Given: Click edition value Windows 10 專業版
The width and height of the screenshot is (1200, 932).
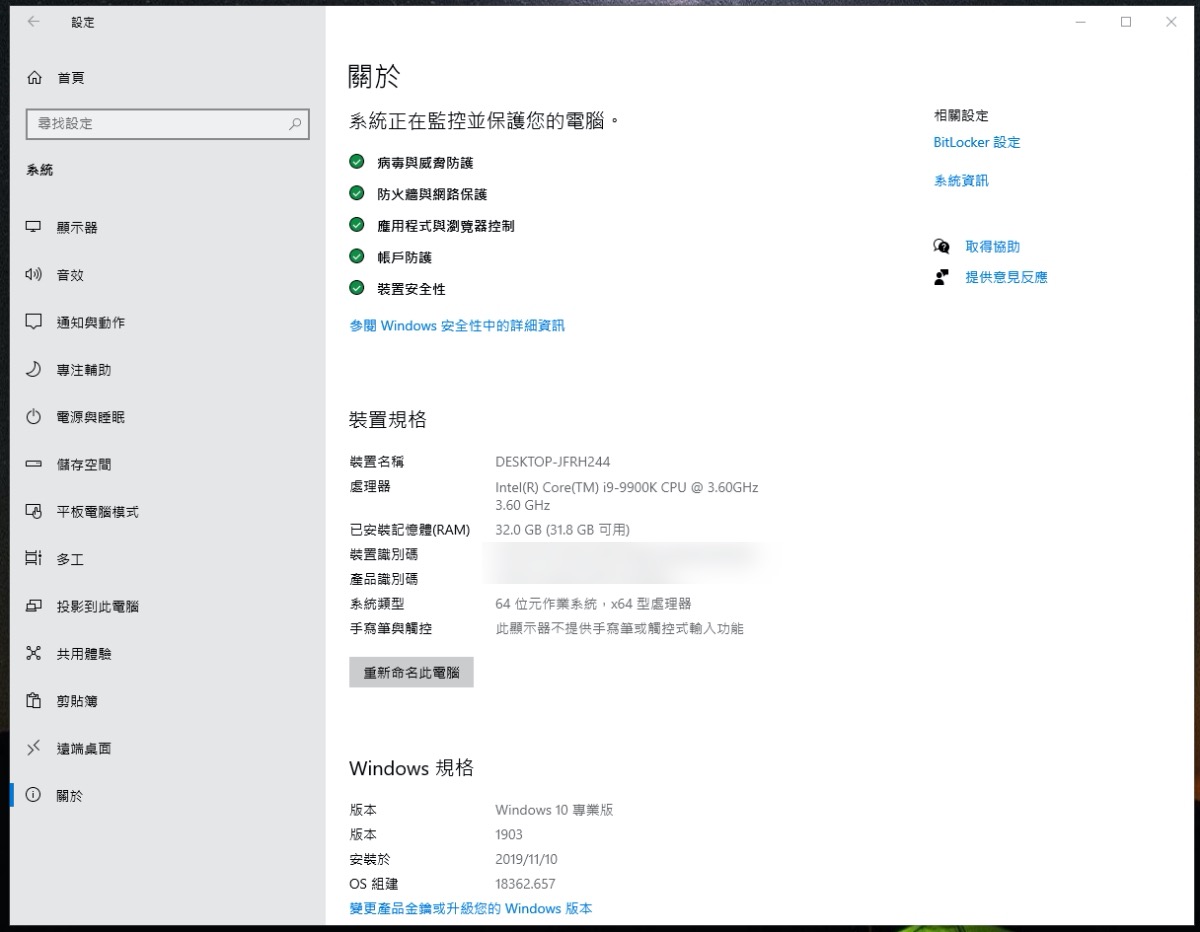Looking at the screenshot, I should tap(554, 810).
